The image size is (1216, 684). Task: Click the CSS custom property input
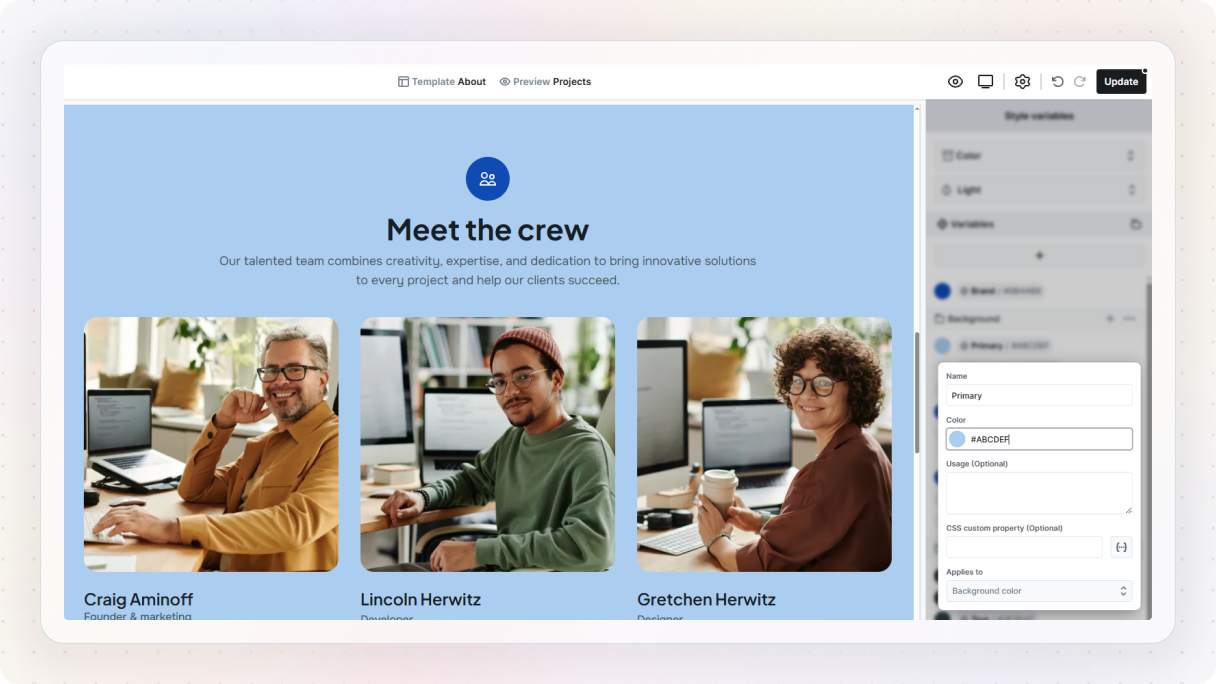pos(1024,547)
